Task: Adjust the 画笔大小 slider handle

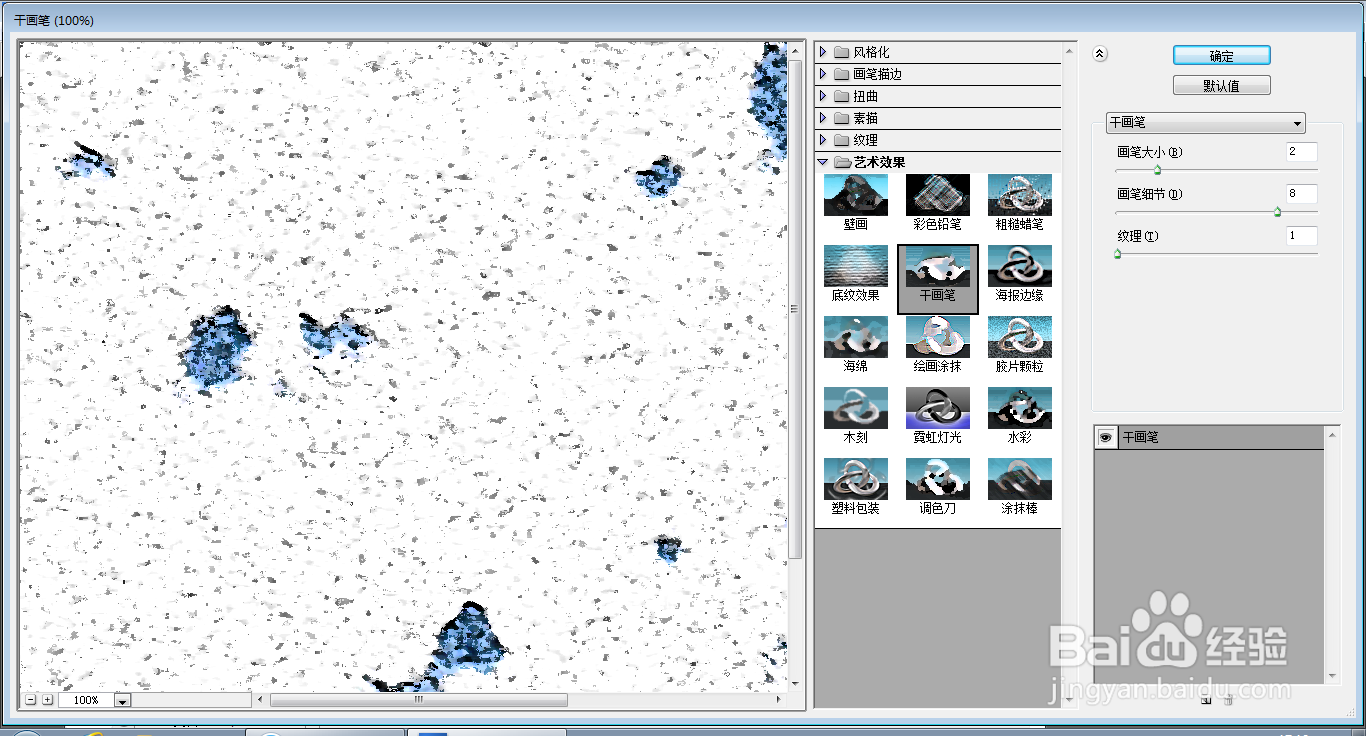Action: click(x=1157, y=170)
